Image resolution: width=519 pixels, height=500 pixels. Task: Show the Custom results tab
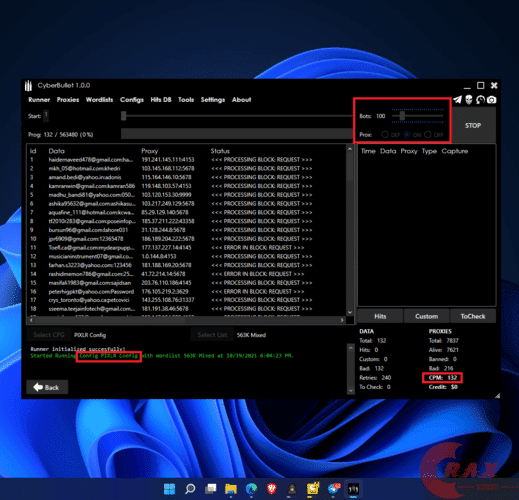pos(427,316)
